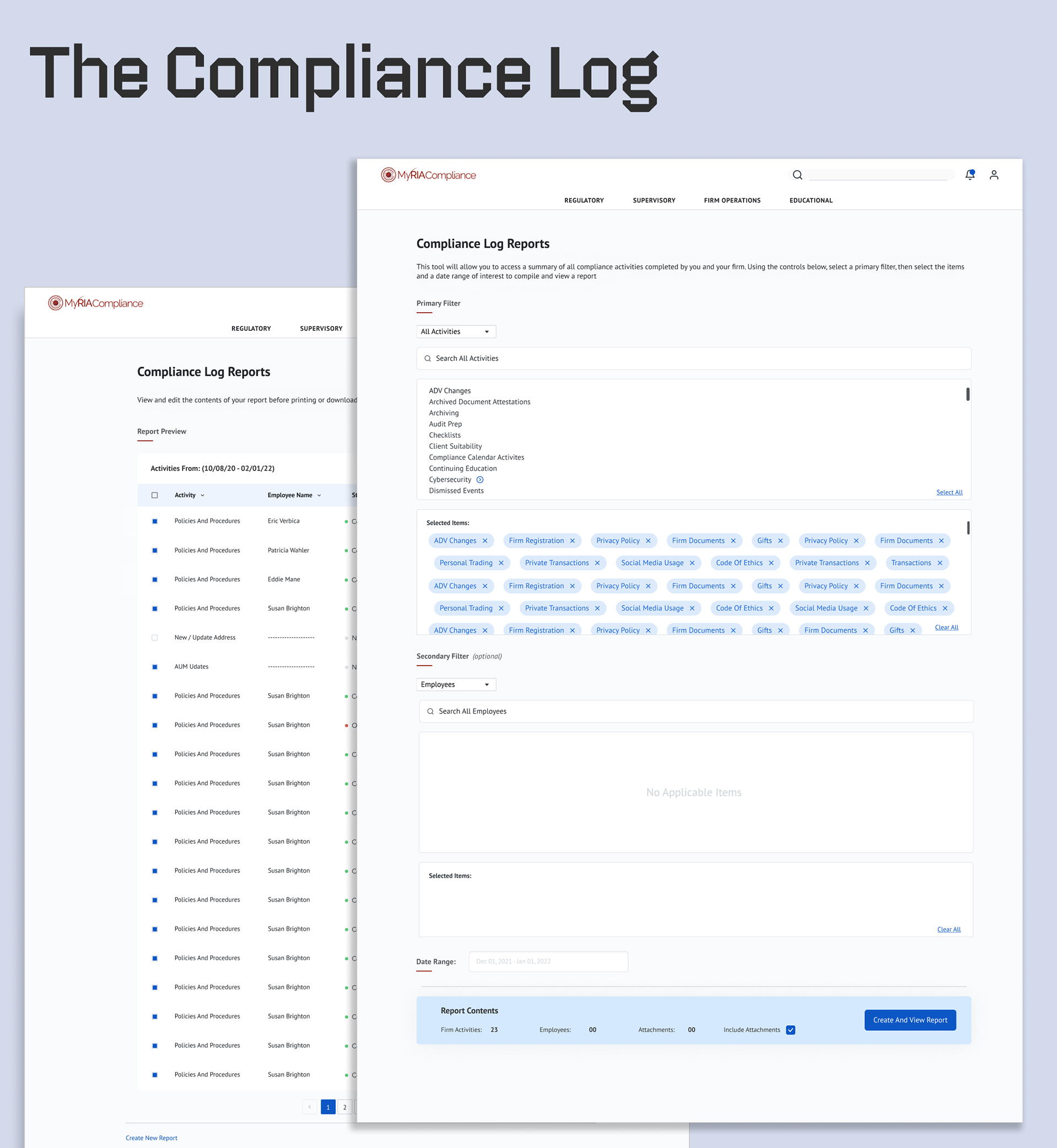The width and height of the screenshot is (1057, 1148).
Task: Click the notification bell icon
Action: click(x=969, y=175)
